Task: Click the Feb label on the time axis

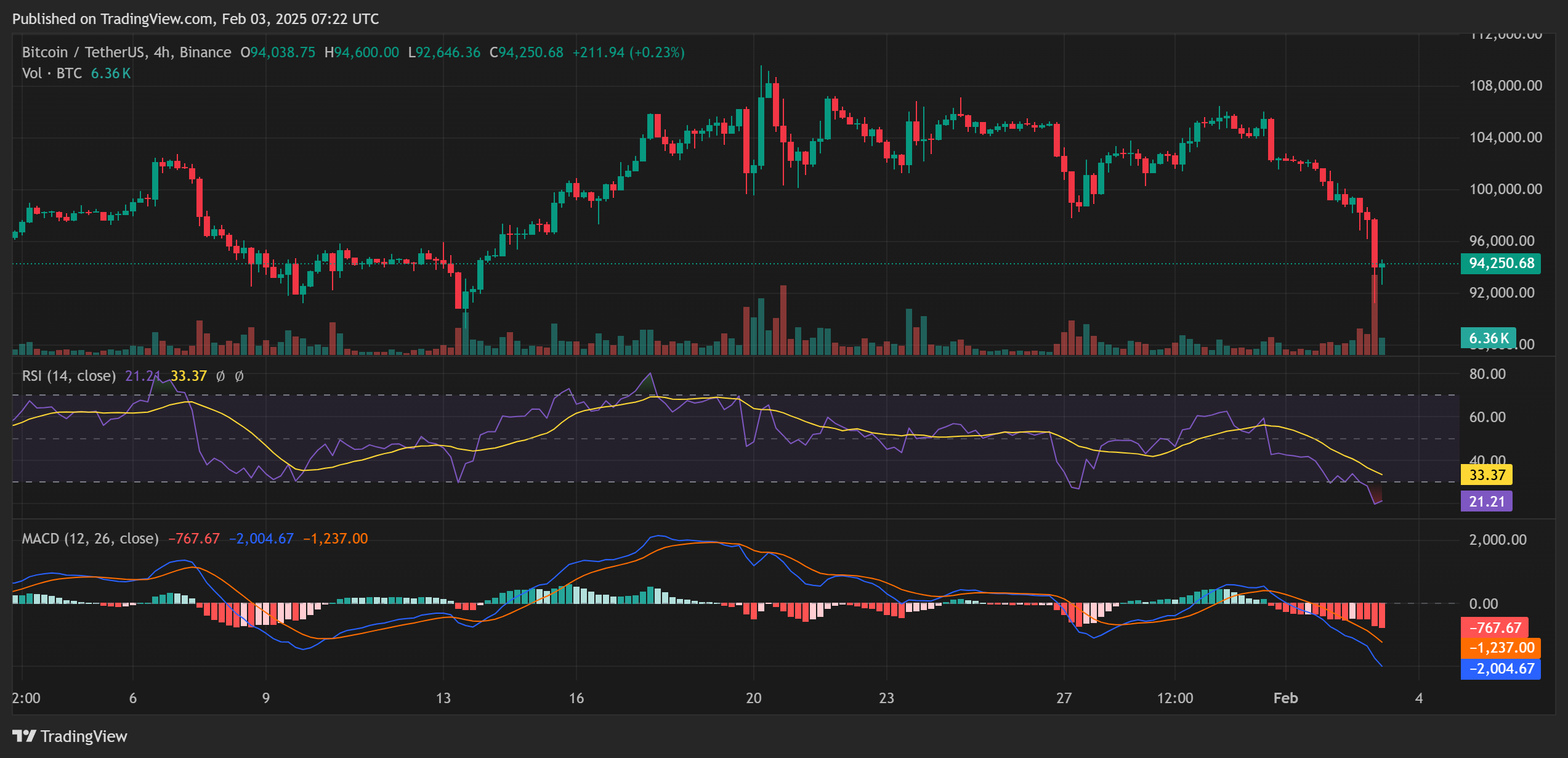Action: click(1285, 698)
